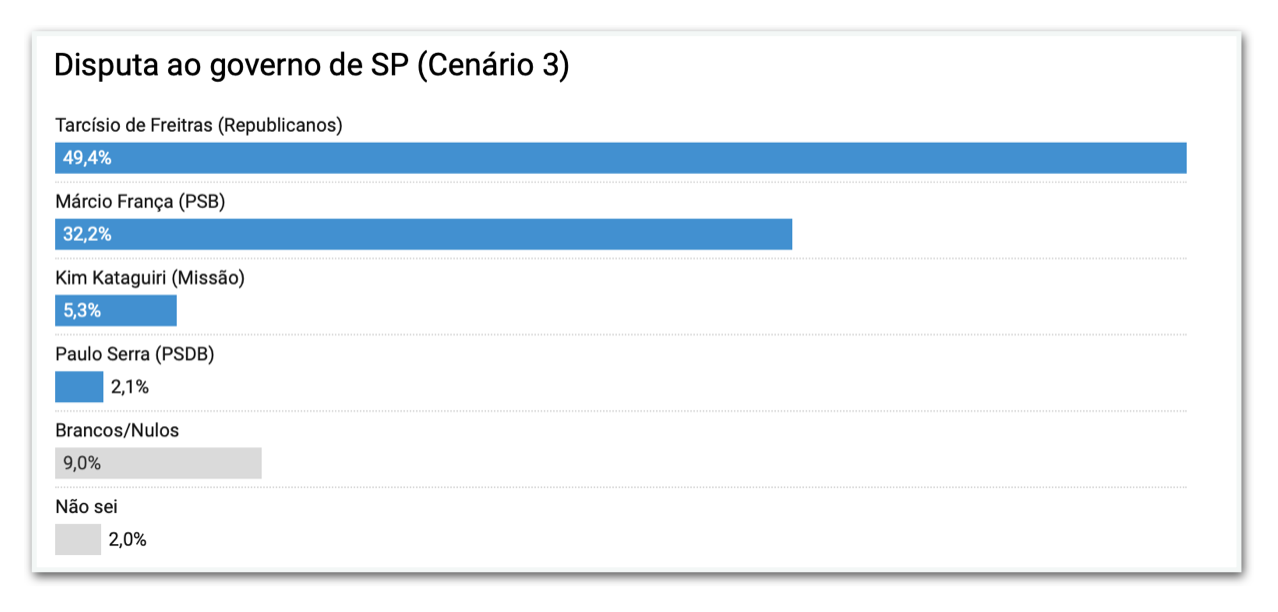Click the small gray Não sei bar
The height and width of the screenshot is (612, 1278).
tap(78, 540)
